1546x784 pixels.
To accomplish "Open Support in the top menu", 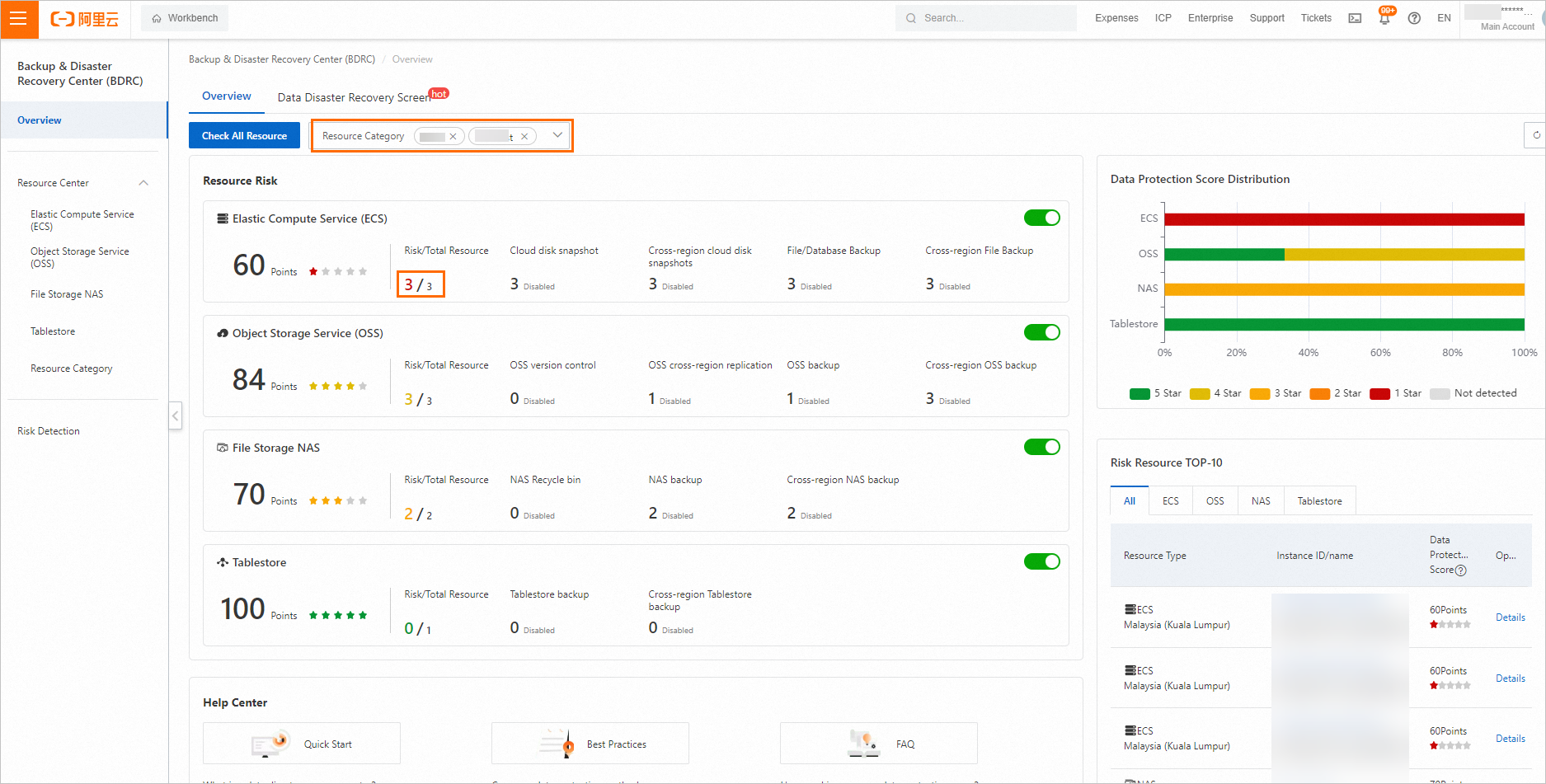I will click(1266, 18).
